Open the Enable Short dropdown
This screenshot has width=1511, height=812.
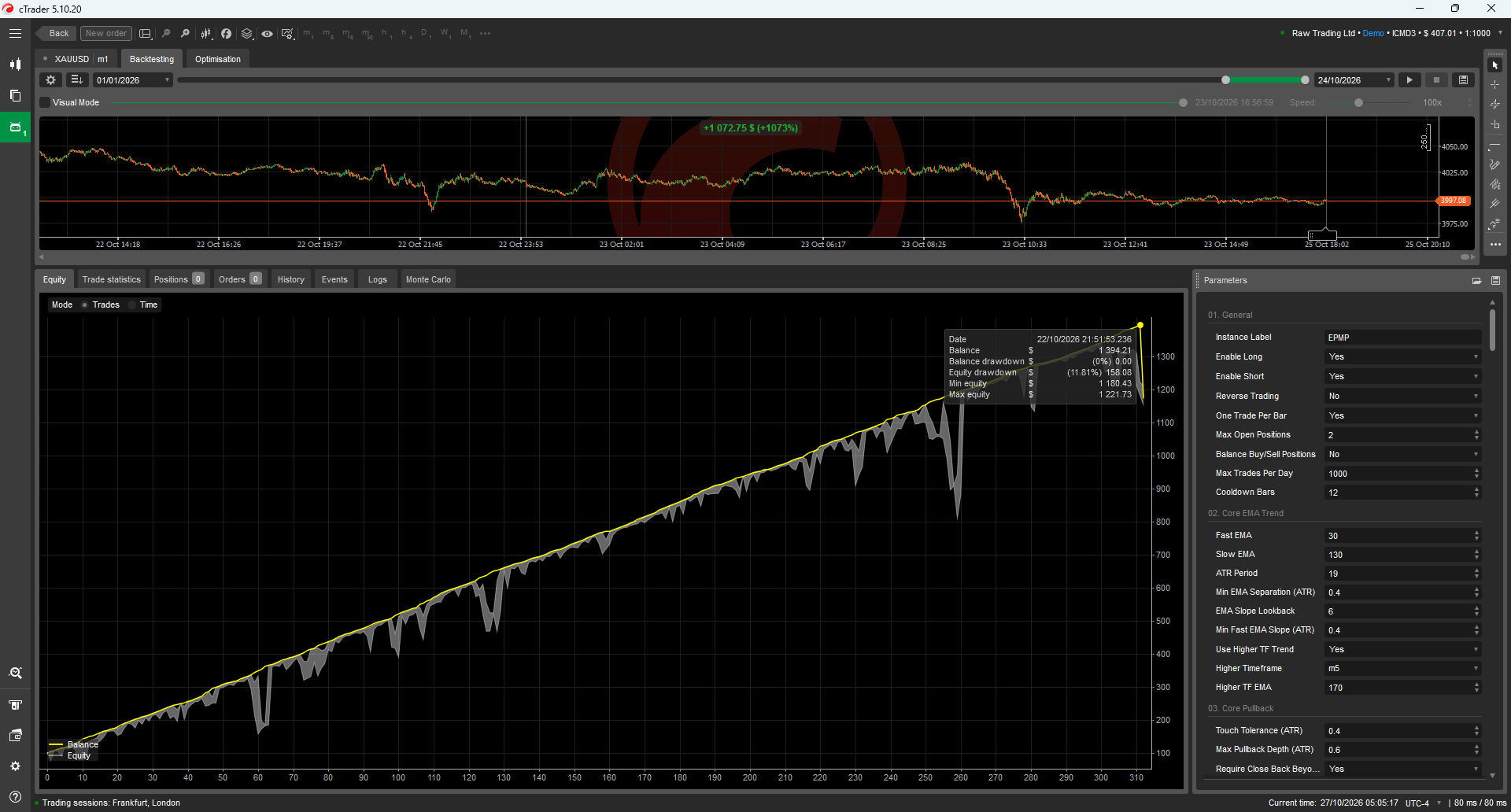coord(1403,377)
